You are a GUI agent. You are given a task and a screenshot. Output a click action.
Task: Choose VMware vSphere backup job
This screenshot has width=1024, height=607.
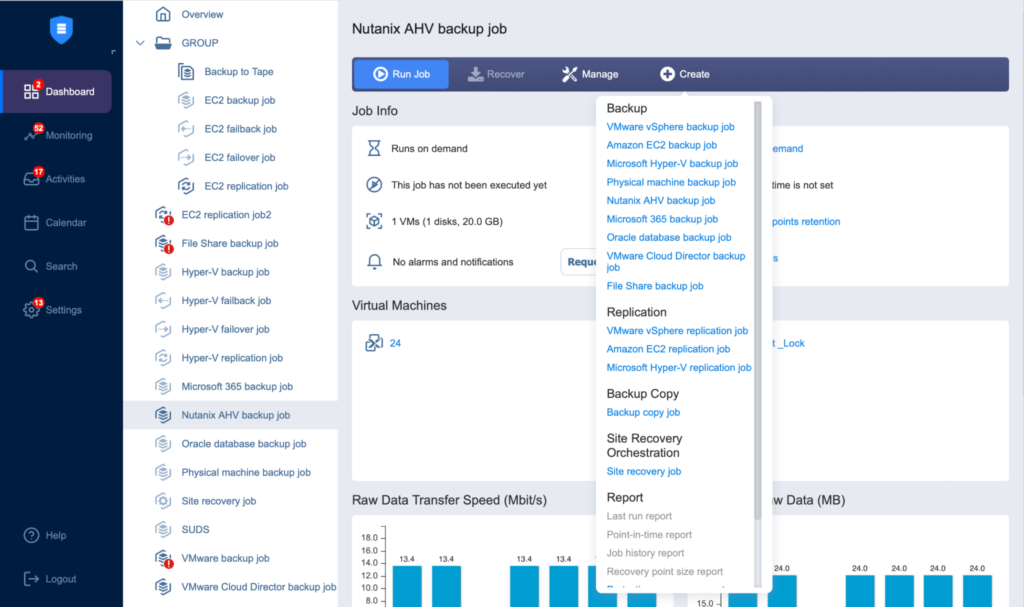pos(670,127)
